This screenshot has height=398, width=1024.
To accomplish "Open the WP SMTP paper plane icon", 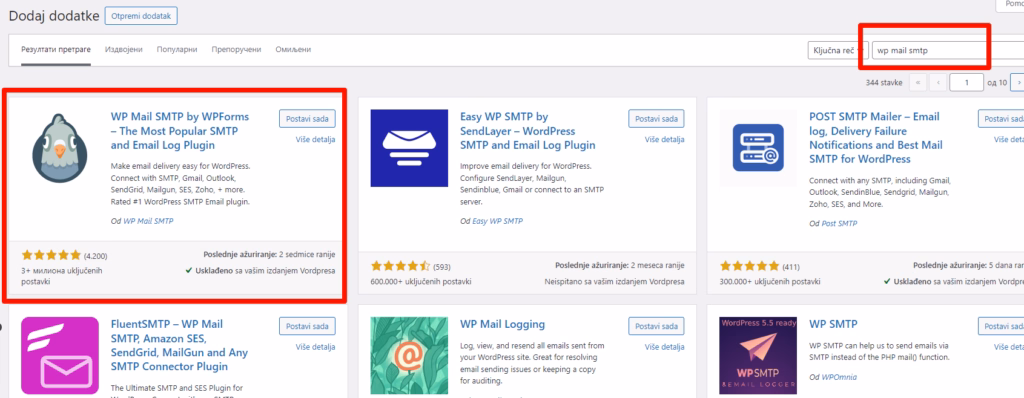I will click(x=758, y=356).
